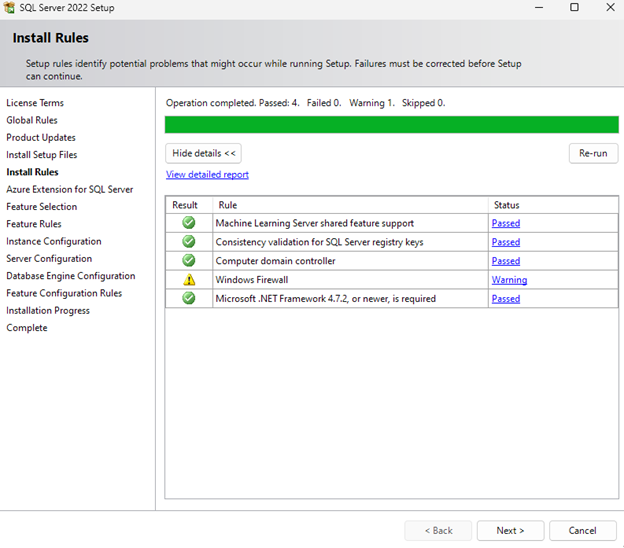The image size is (624, 548).
Task: Click the SQL Server Setup title bar icon
Action: pyautogui.click(x=9, y=7)
